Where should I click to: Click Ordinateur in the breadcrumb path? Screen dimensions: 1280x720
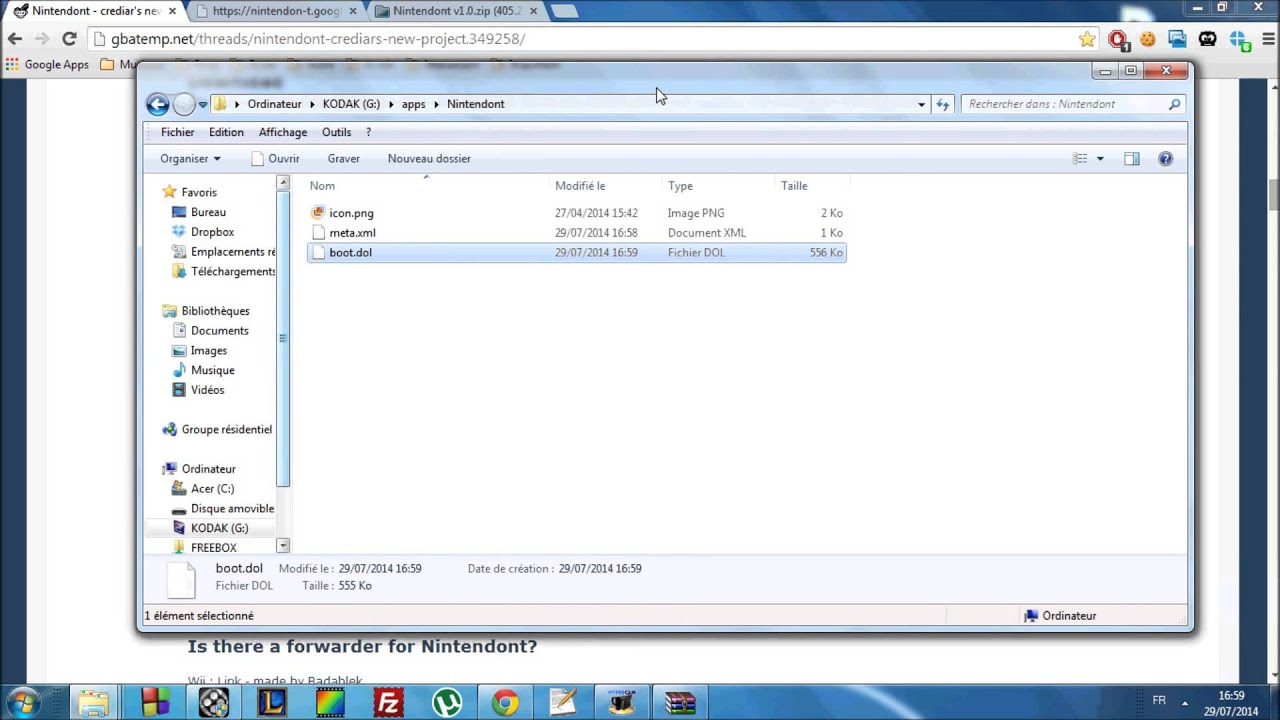click(x=274, y=104)
